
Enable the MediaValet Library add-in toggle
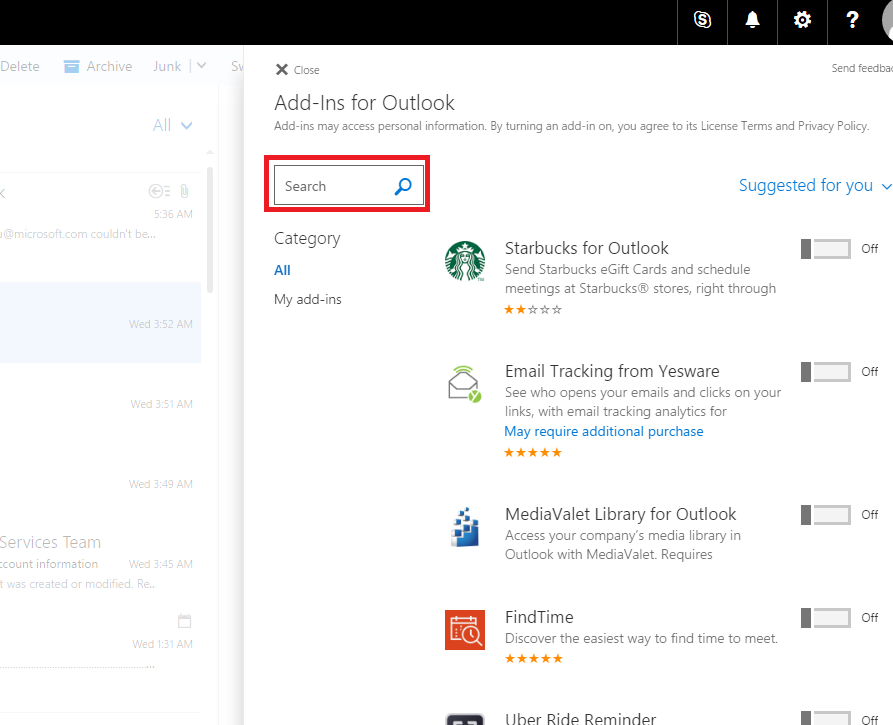(x=826, y=515)
